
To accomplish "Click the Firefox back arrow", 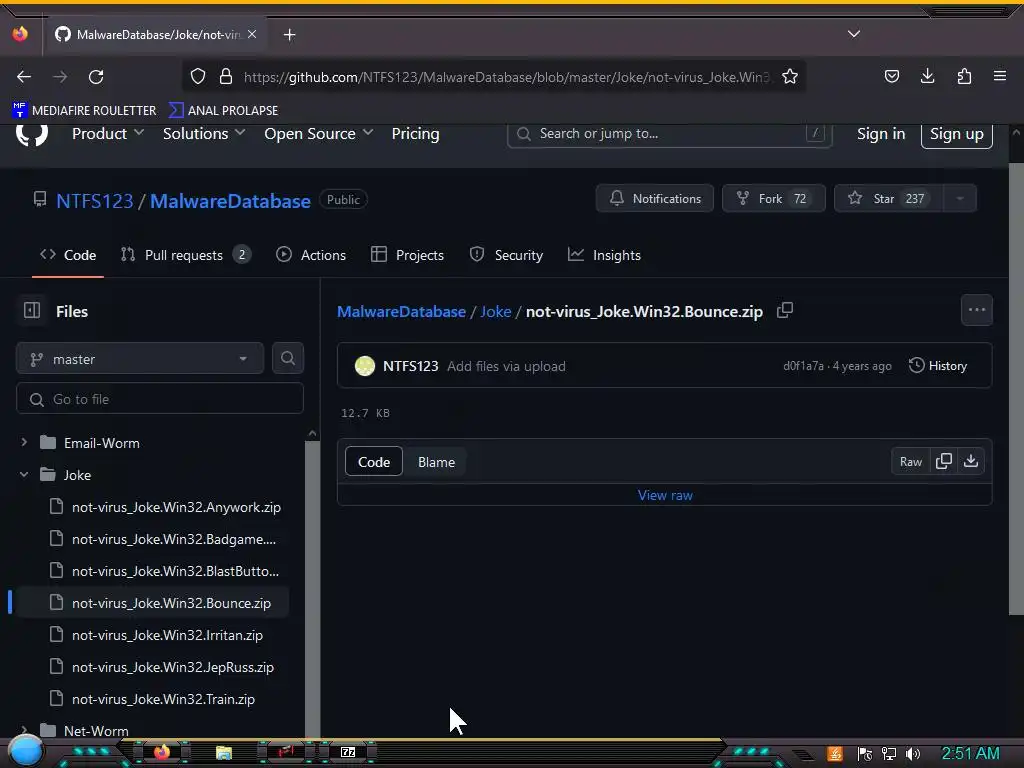I will [24, 77].
